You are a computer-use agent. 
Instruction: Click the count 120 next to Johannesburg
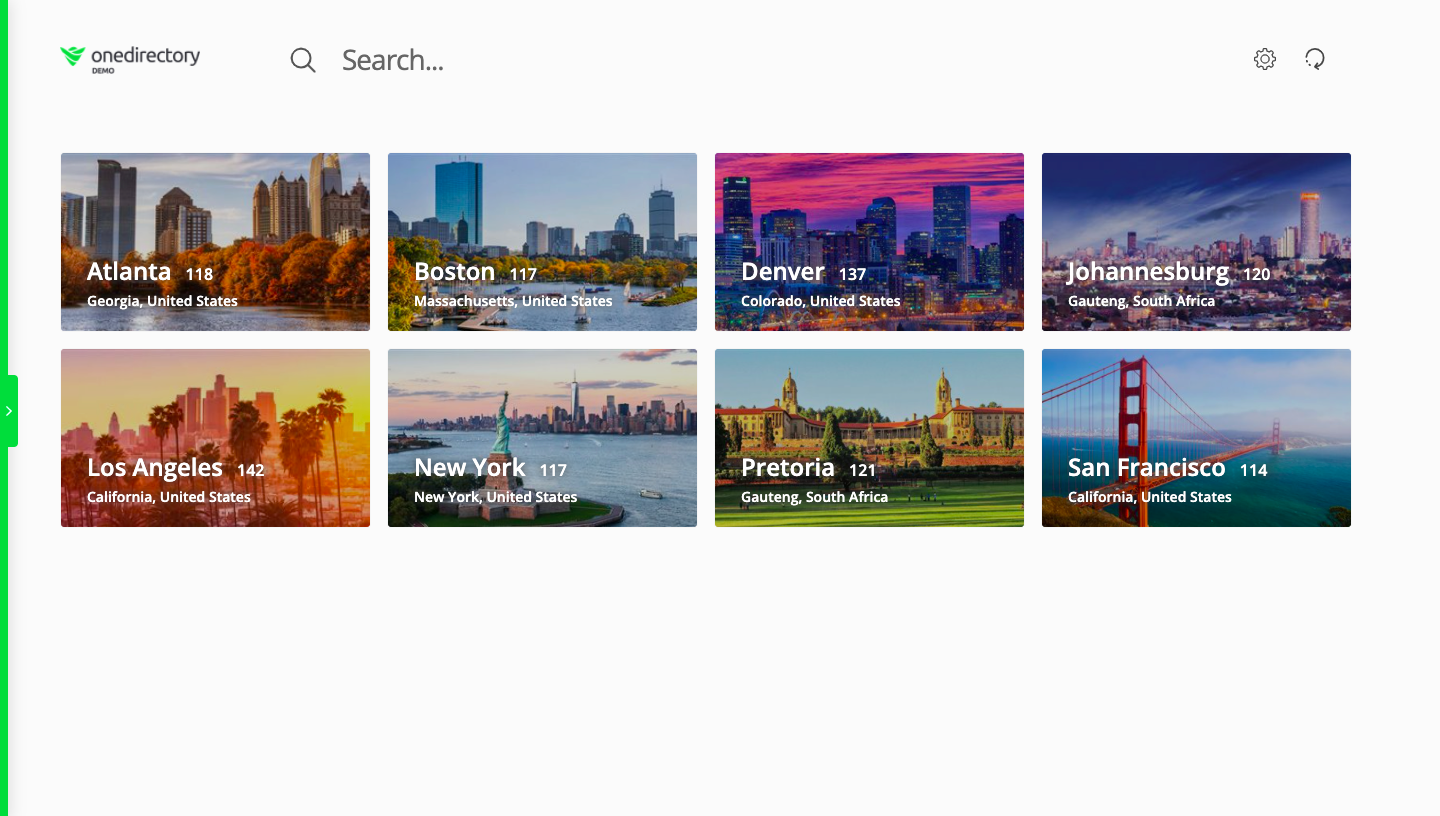(x=1257, y=274)
